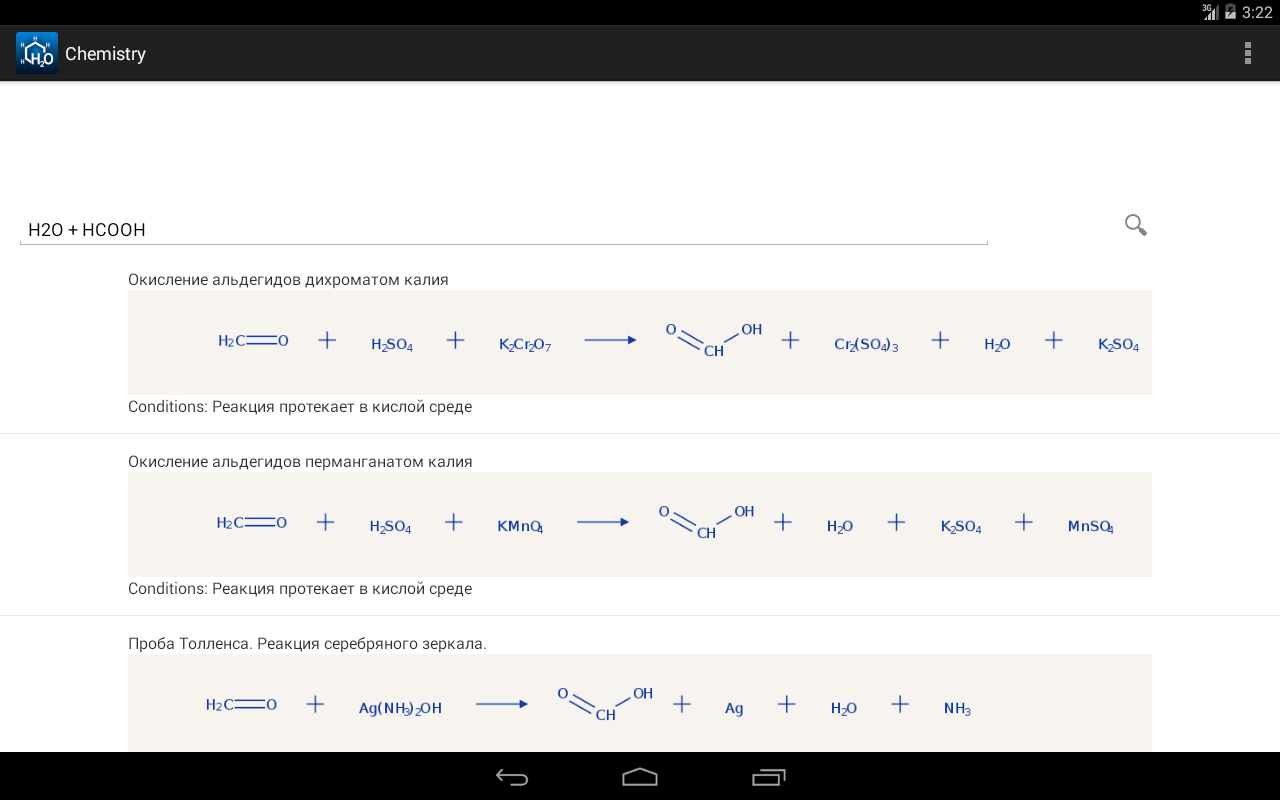Tap NH3 product in Tollens reaction

(957, 708)
